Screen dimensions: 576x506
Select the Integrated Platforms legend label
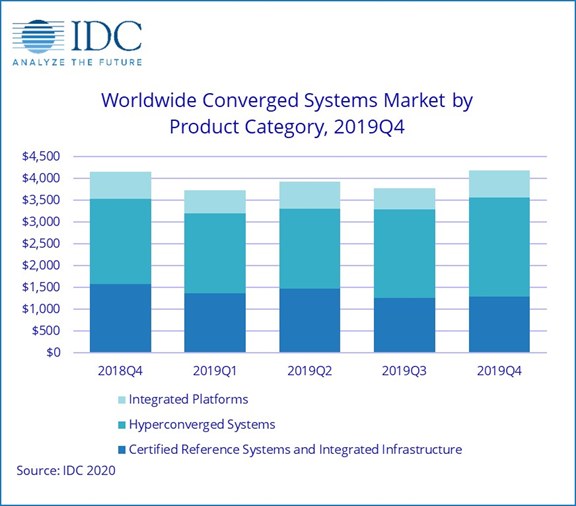[x=188, y=399]
